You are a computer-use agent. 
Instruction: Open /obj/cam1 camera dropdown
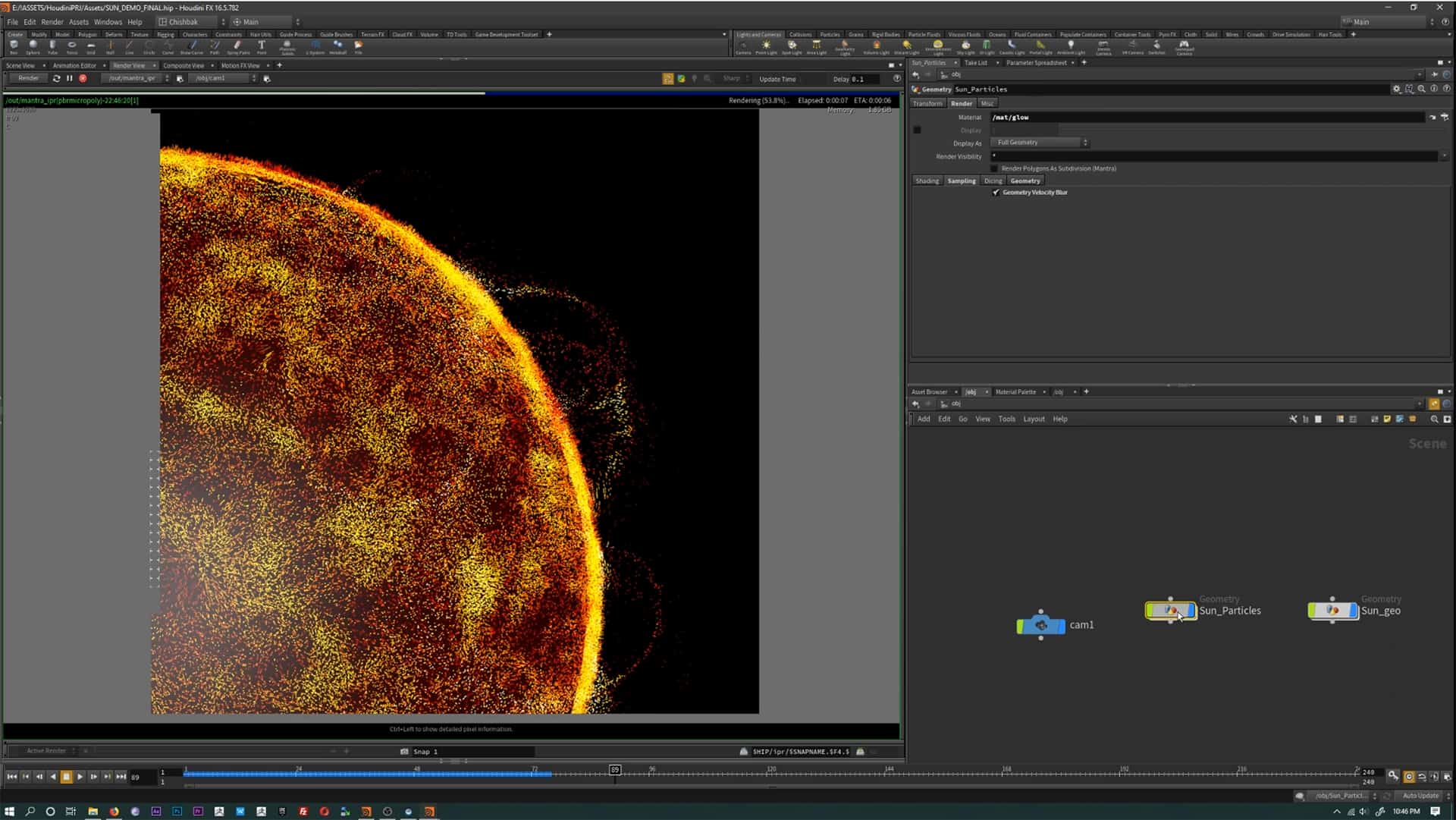[224, 78]
